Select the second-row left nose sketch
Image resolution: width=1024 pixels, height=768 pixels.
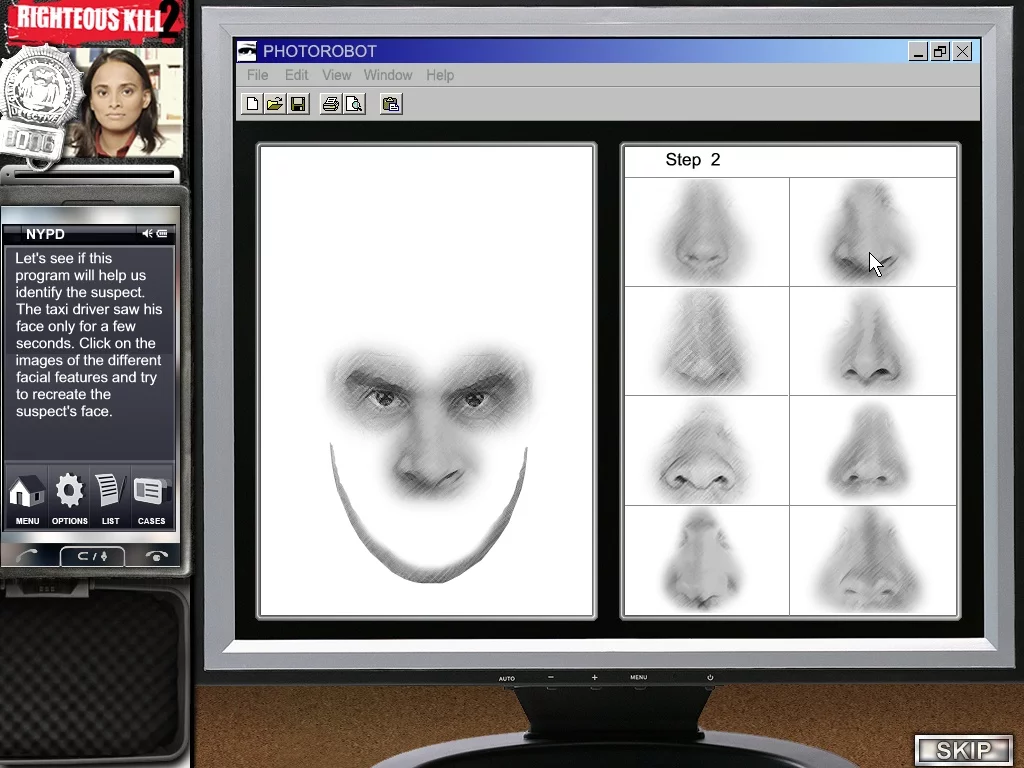[707, 341]
